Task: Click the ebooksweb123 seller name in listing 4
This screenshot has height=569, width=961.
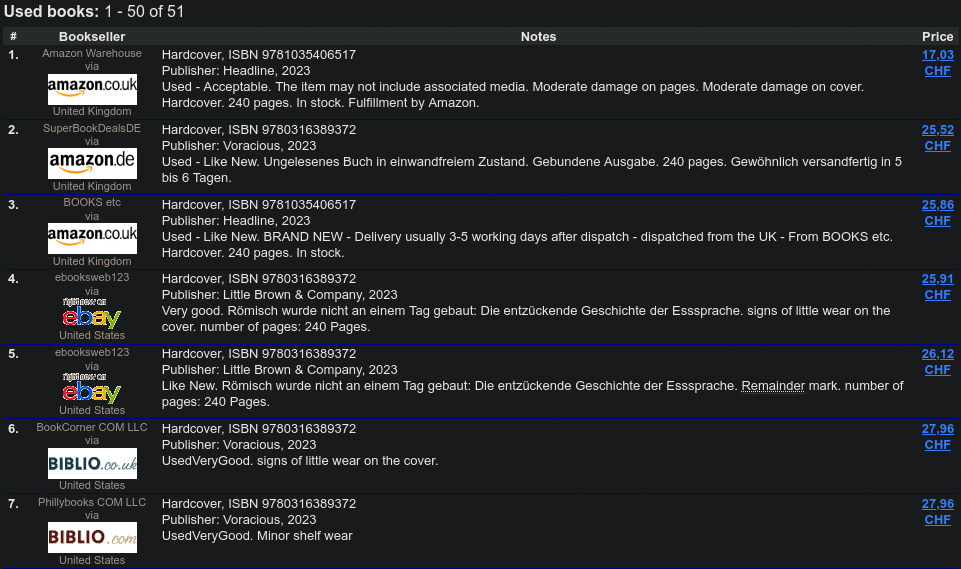Action: pyautogui.click(x=92, y=277)
